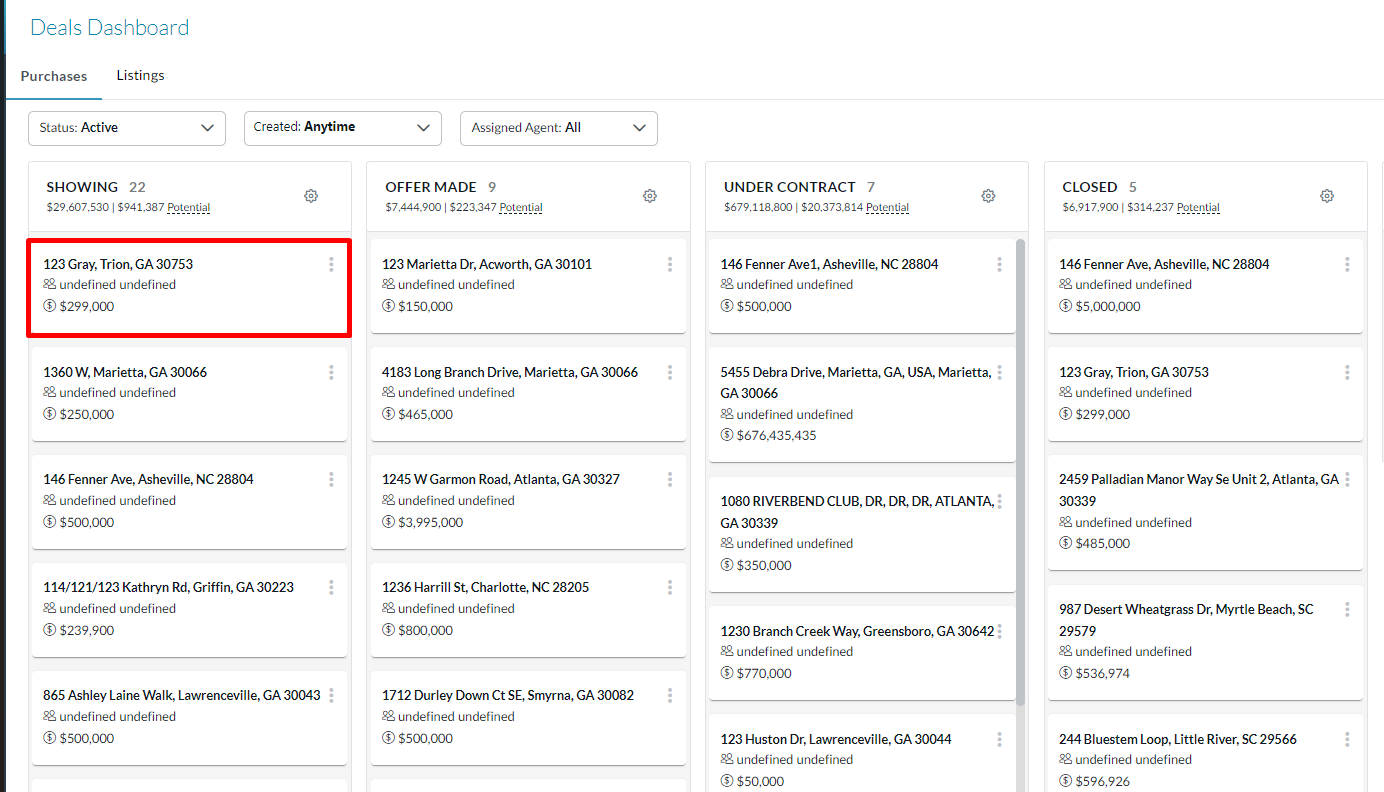The width and height of the screenshot is (1384, 792).
Task: Open kebab menu for 1236 Harrill St card
Action: [x=670, y=587]
